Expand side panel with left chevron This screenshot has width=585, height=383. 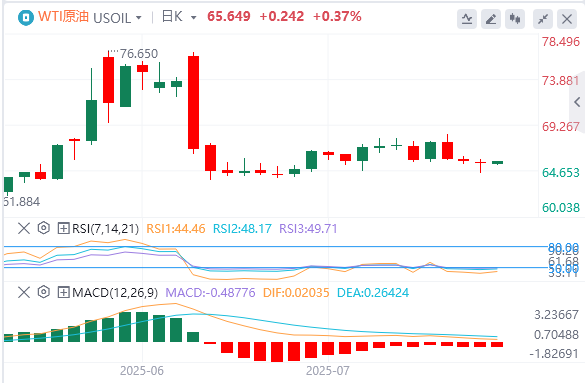tap(577, 102)
